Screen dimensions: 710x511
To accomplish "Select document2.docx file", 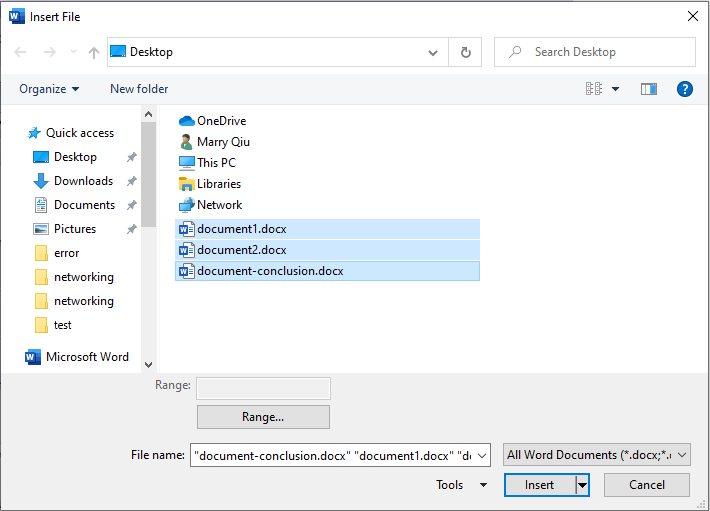I will coord(241,250).
